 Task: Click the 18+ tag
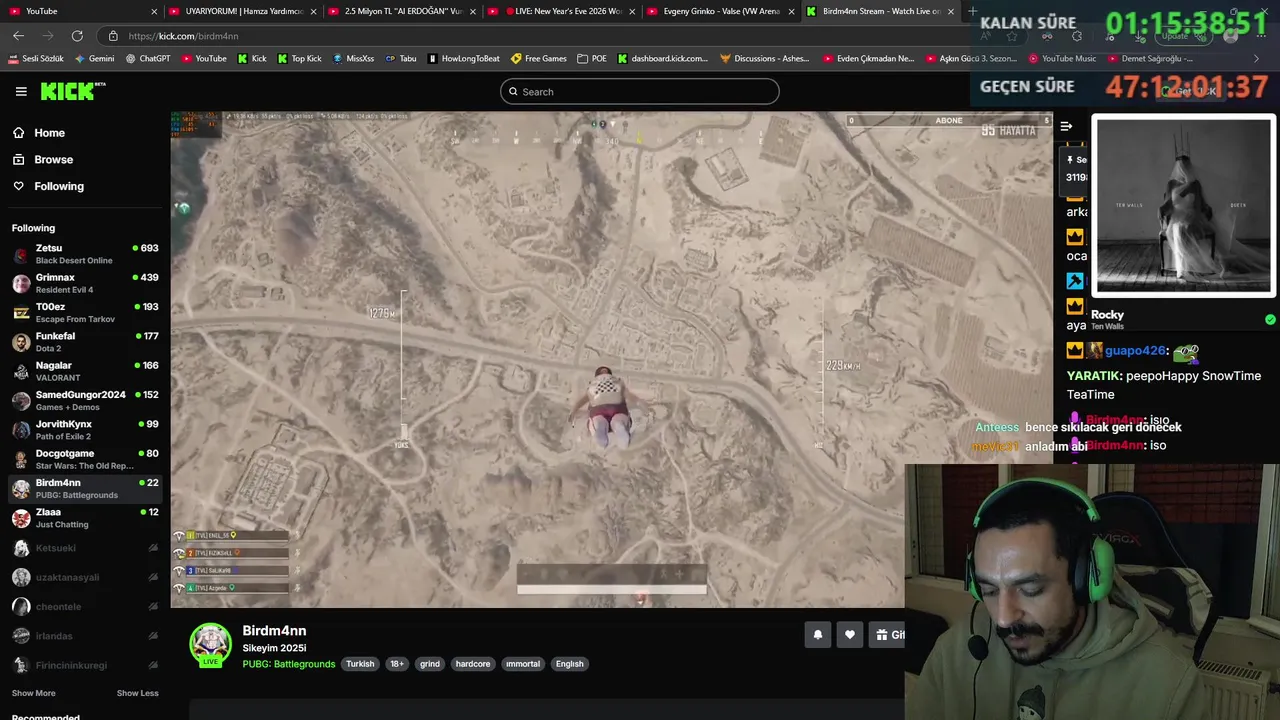397,664
